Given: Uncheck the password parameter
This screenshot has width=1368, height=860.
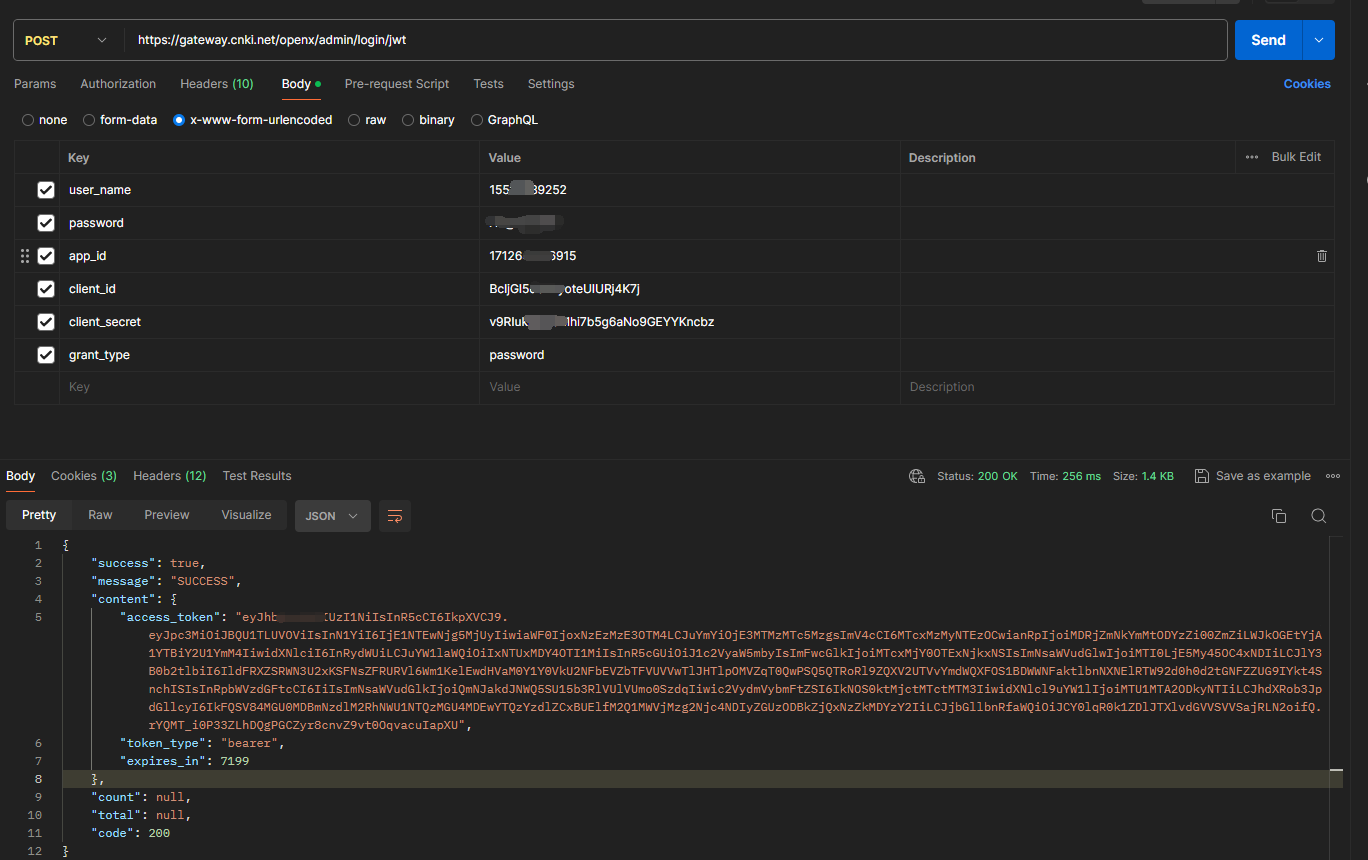Looking at the screenshot, I should (x=45, y=223).
